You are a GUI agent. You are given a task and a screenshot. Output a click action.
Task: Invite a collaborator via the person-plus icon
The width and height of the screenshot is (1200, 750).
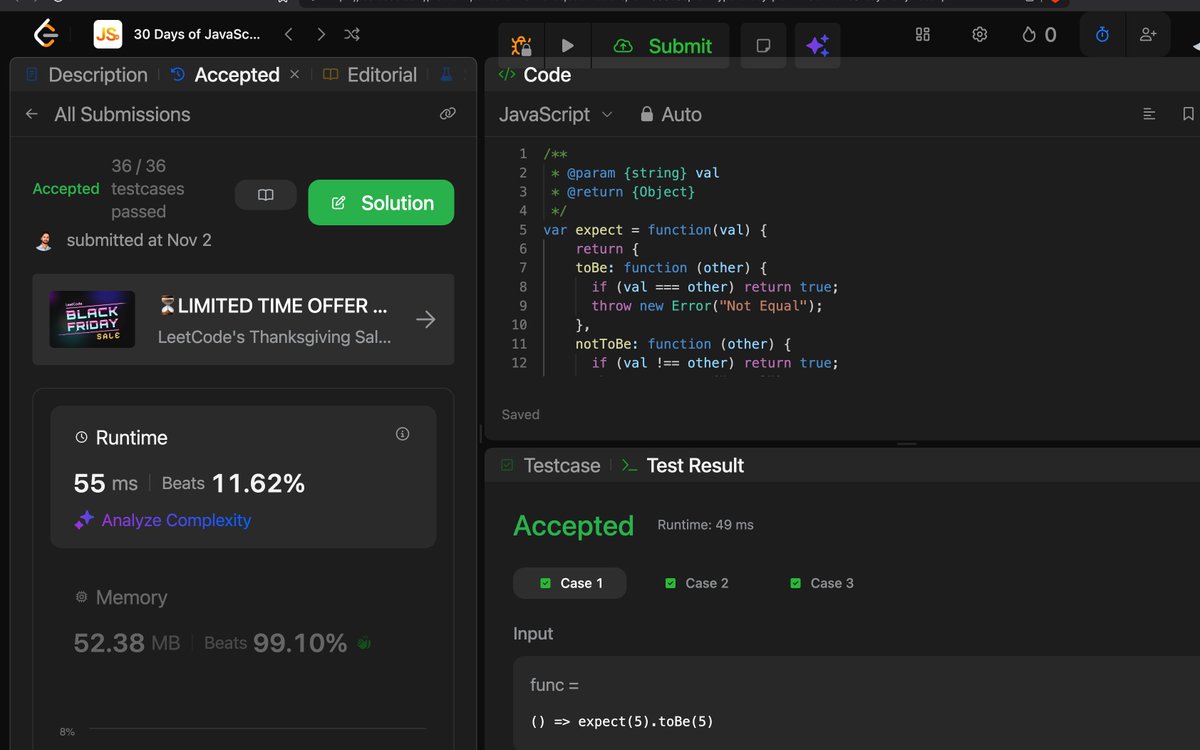click(x=1148, y=33)
